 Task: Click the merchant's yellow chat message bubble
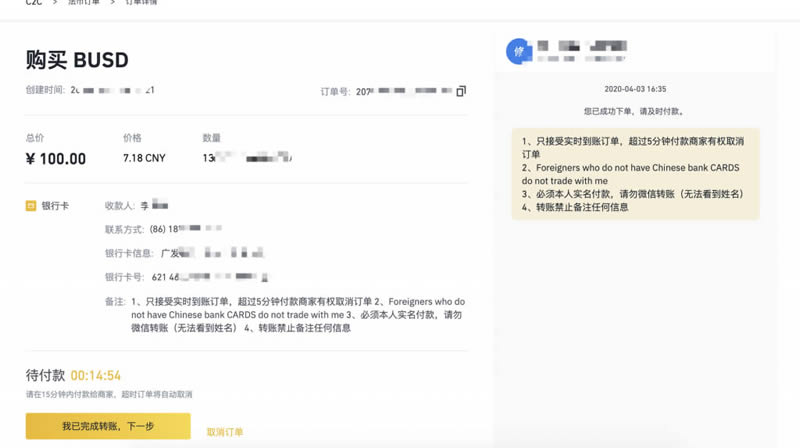[x=635, y=174]
